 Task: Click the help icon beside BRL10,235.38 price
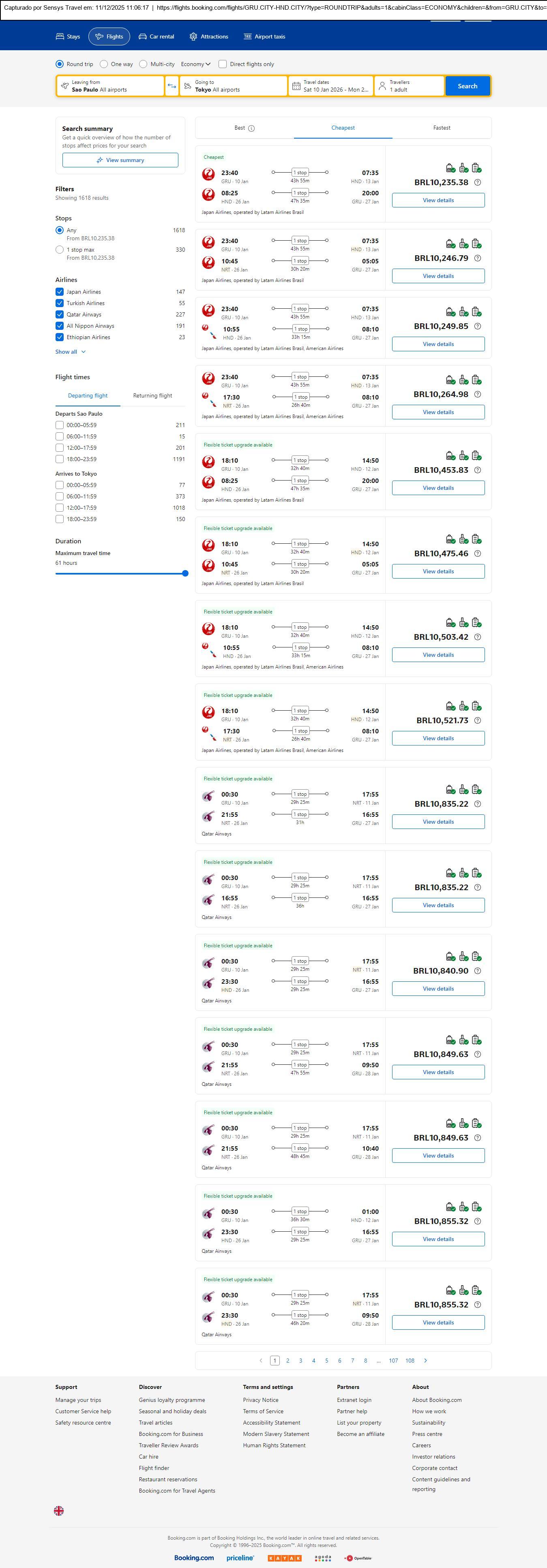(x=478, y=183)
